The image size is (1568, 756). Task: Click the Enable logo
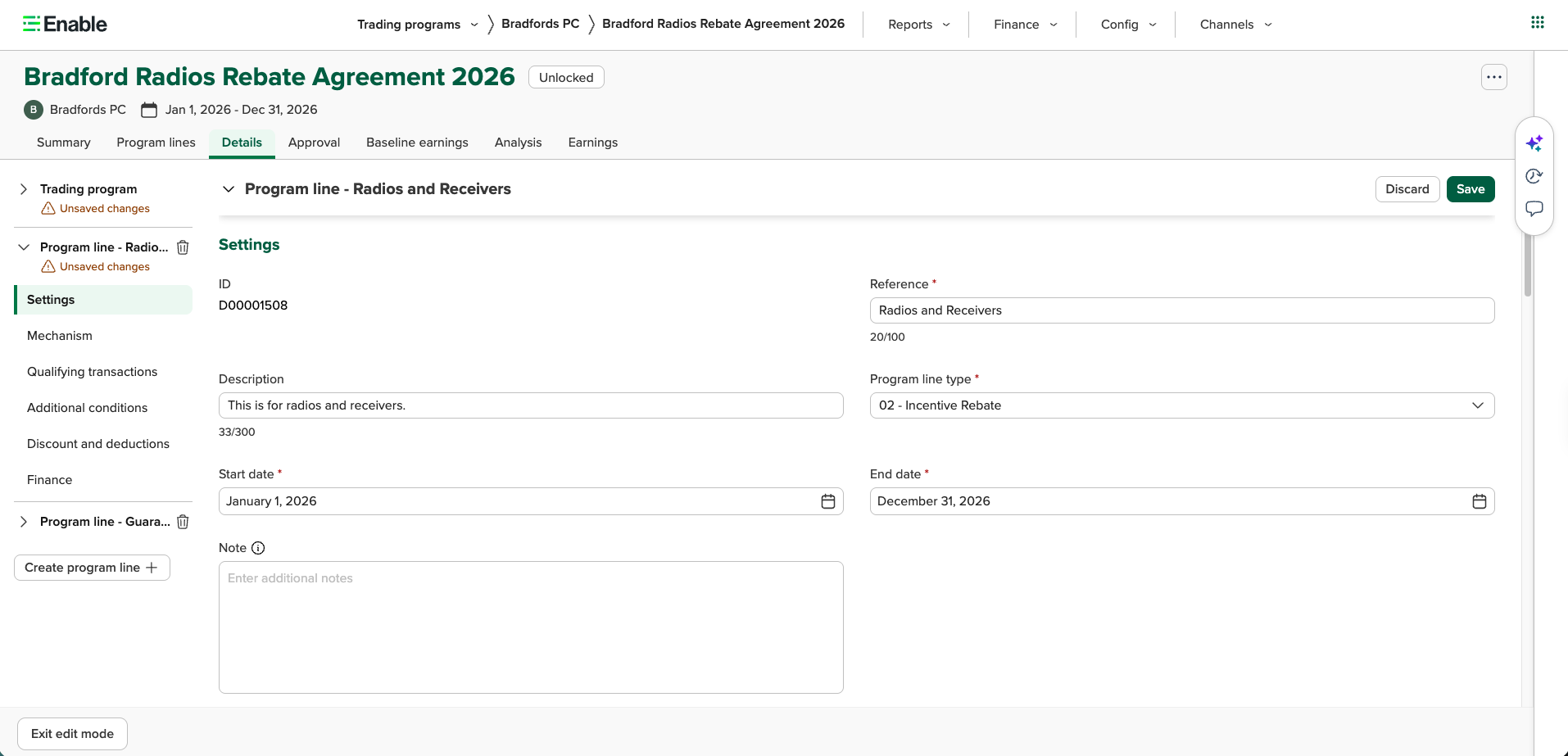[x=65, y=25]
